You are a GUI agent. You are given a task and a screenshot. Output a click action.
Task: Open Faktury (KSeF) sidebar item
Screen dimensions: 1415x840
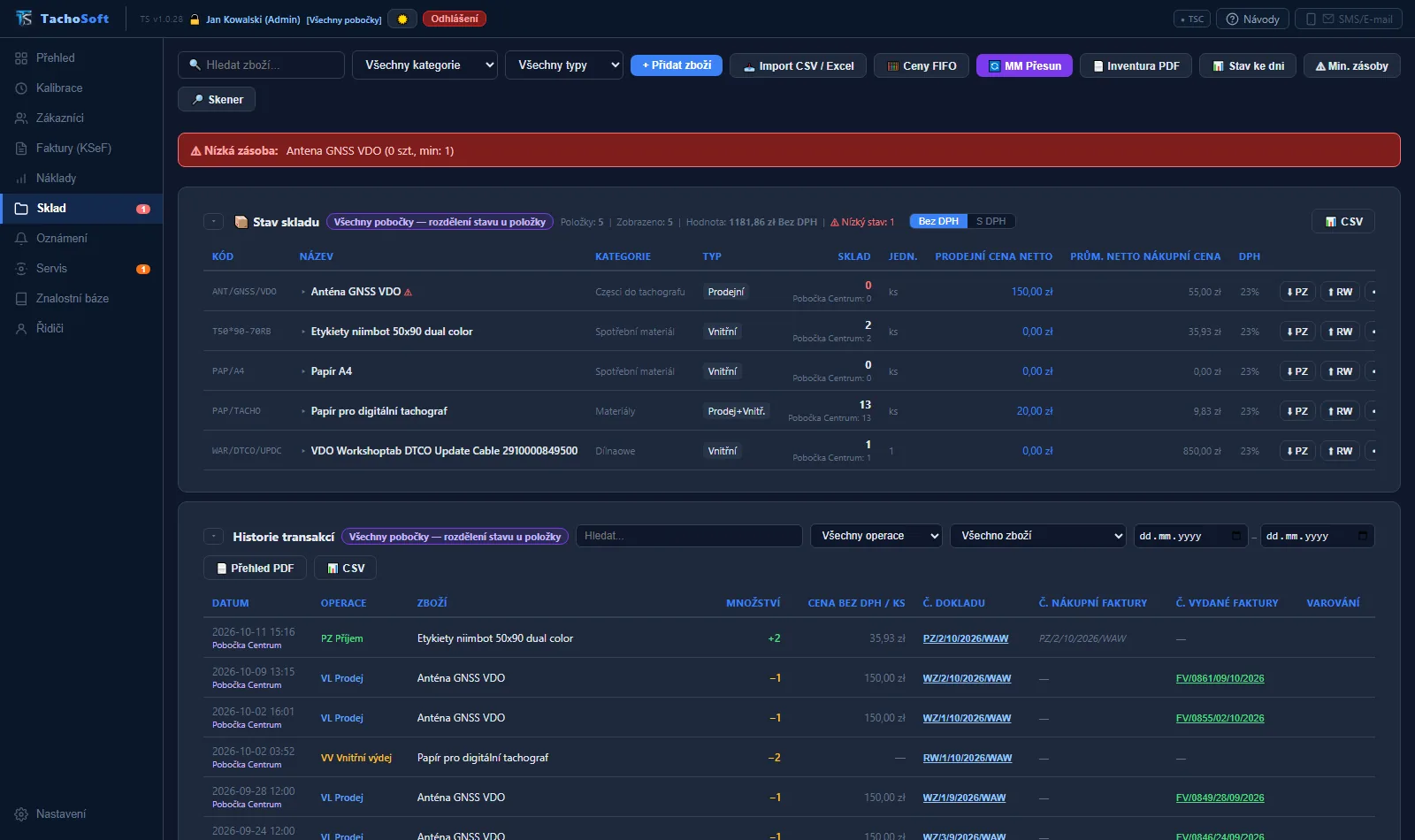73,148
